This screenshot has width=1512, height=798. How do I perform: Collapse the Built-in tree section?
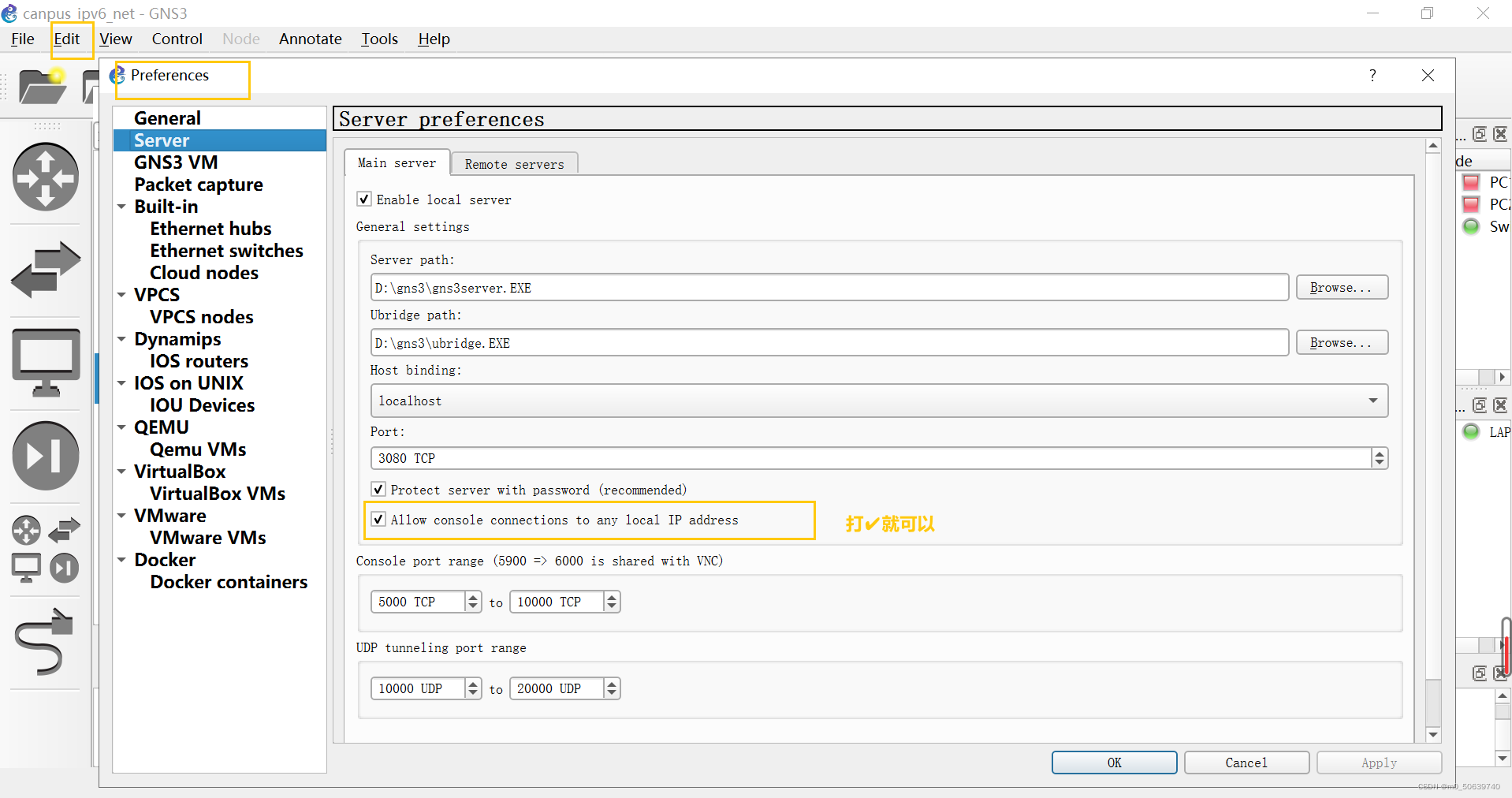121,207
